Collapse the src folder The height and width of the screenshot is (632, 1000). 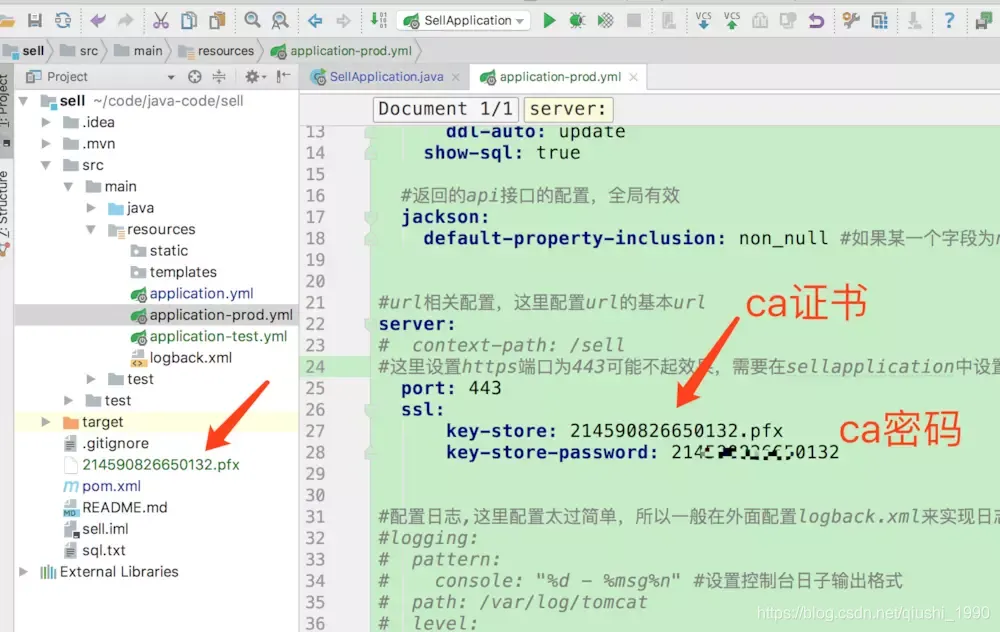click(x=45, y=165)
